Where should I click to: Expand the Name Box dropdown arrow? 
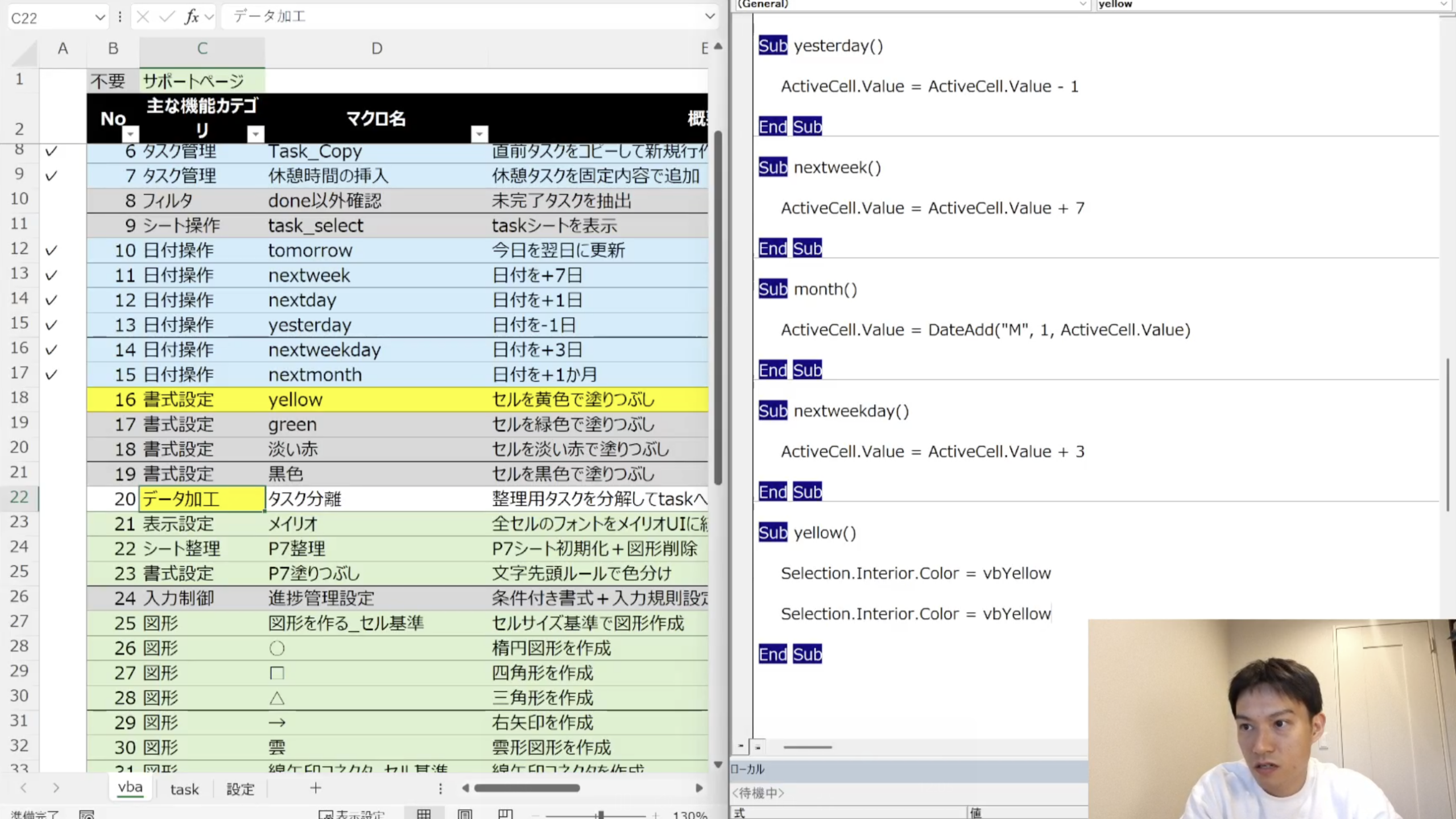[x=100, y=18]
